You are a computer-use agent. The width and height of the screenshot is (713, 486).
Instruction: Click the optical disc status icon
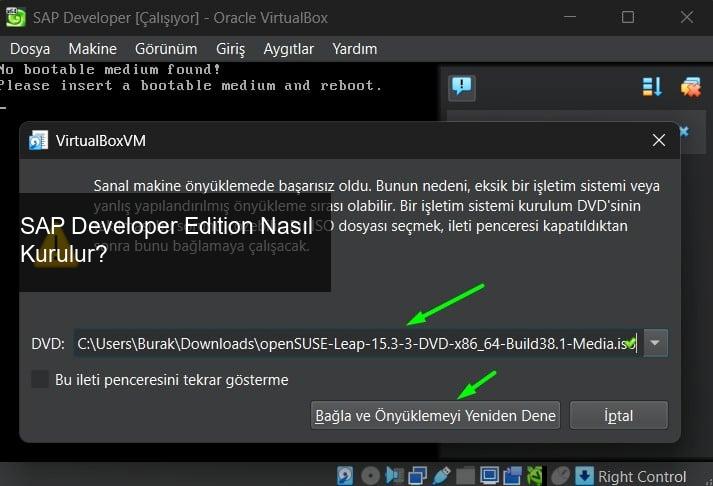pyautogui.click(x=370, y=476)
